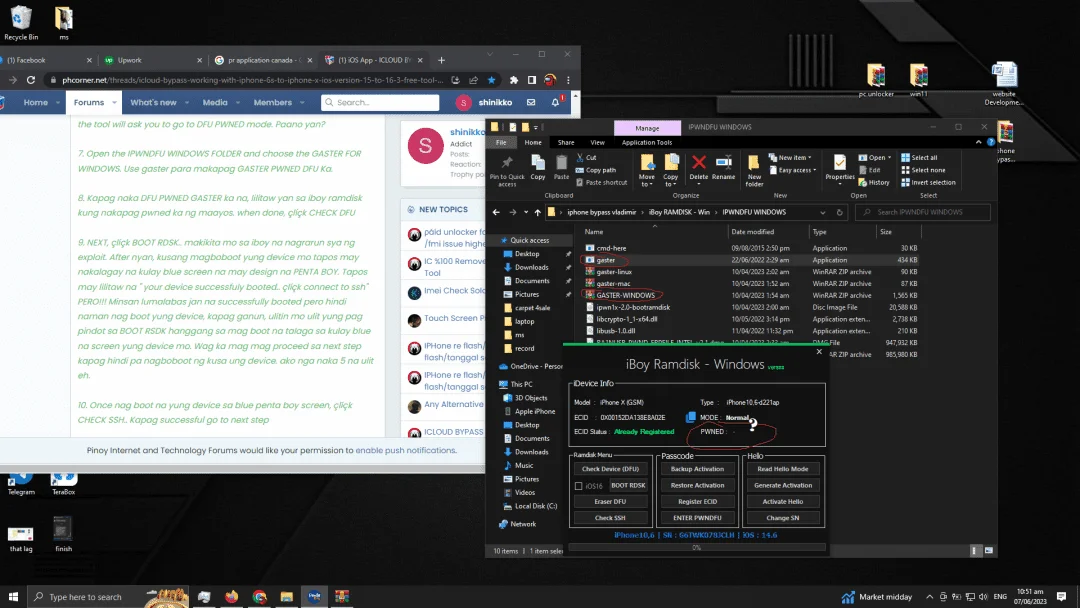Viewport: 1080px width, 608px height.
Task: Click Explorer Back navigation arrow
Action: point(496,212)
